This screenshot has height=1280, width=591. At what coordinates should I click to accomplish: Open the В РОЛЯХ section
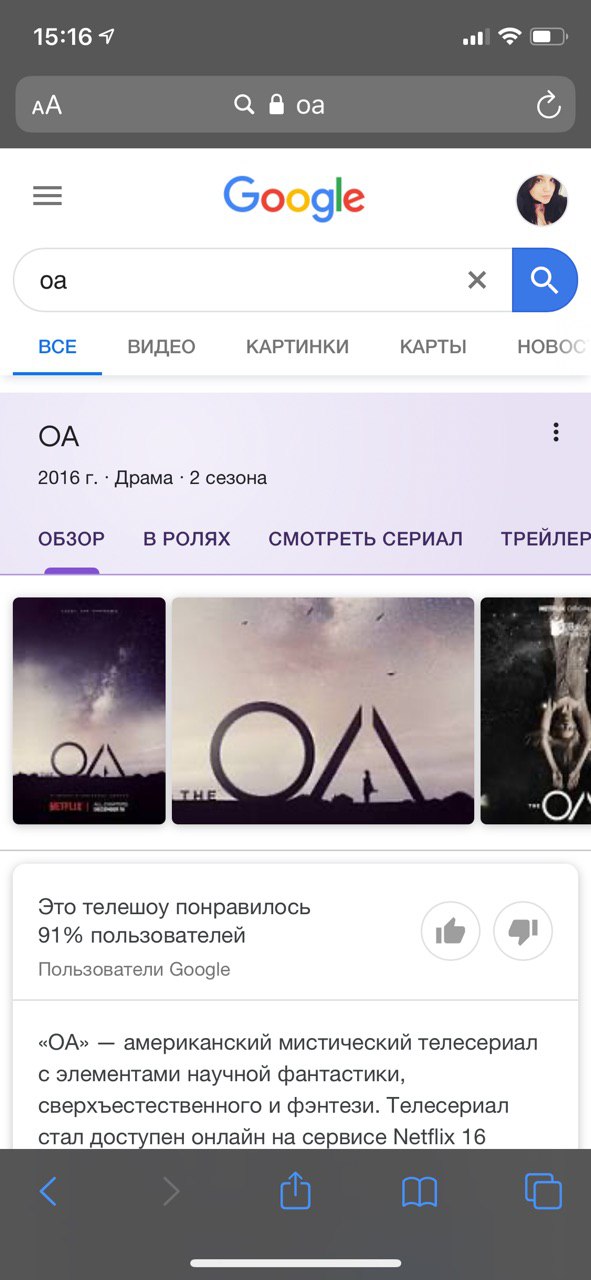pyautogui.click(x=186, y=539)
